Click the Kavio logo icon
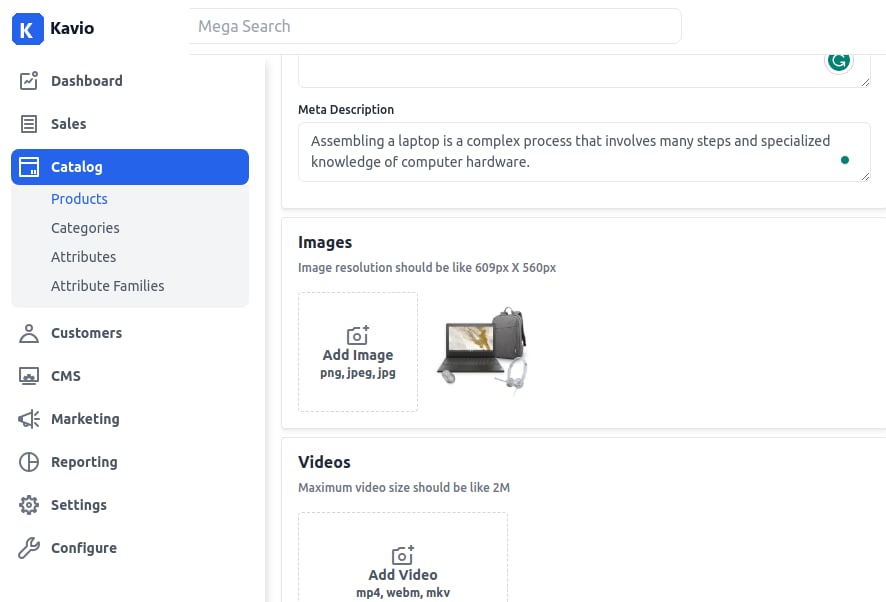 [x=28, y=29]
